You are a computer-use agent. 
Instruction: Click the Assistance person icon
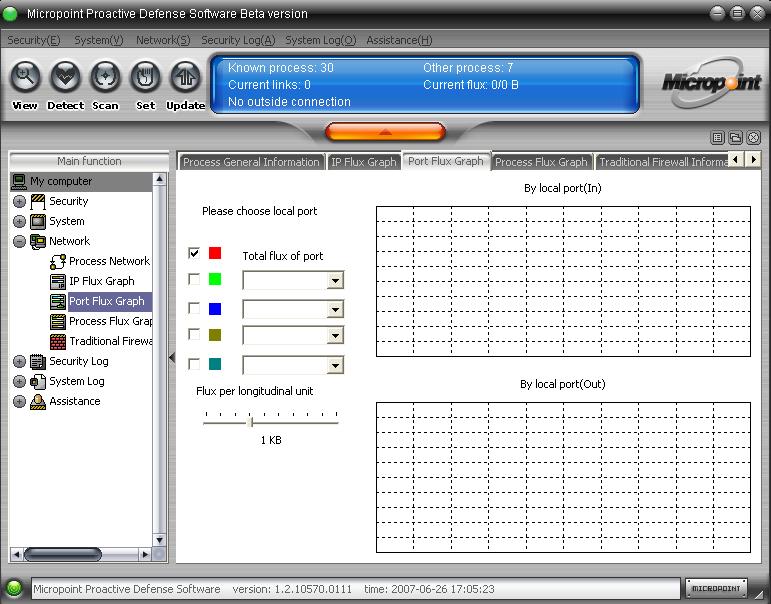point(38,401)
